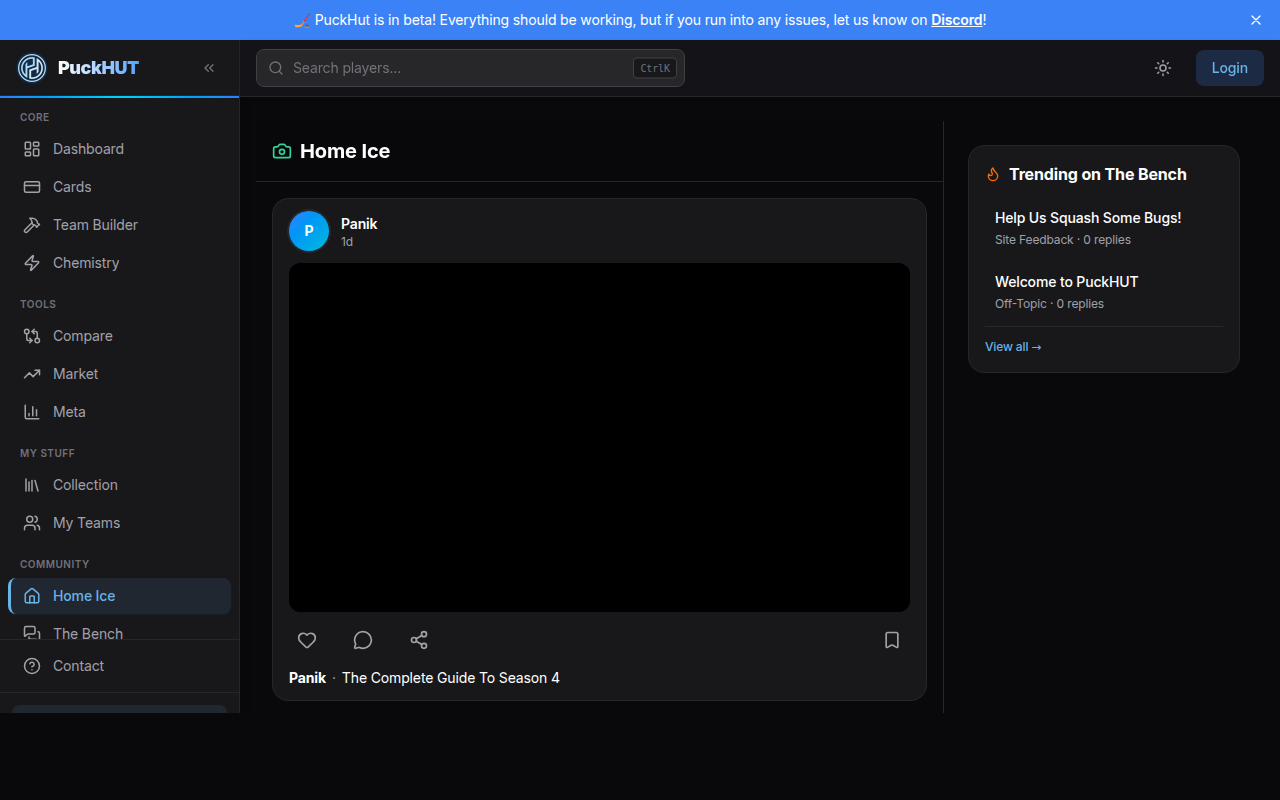Open comments via the speech bubble icon
This screenshot has height=800, width=1280.
[x=363, y=640]
